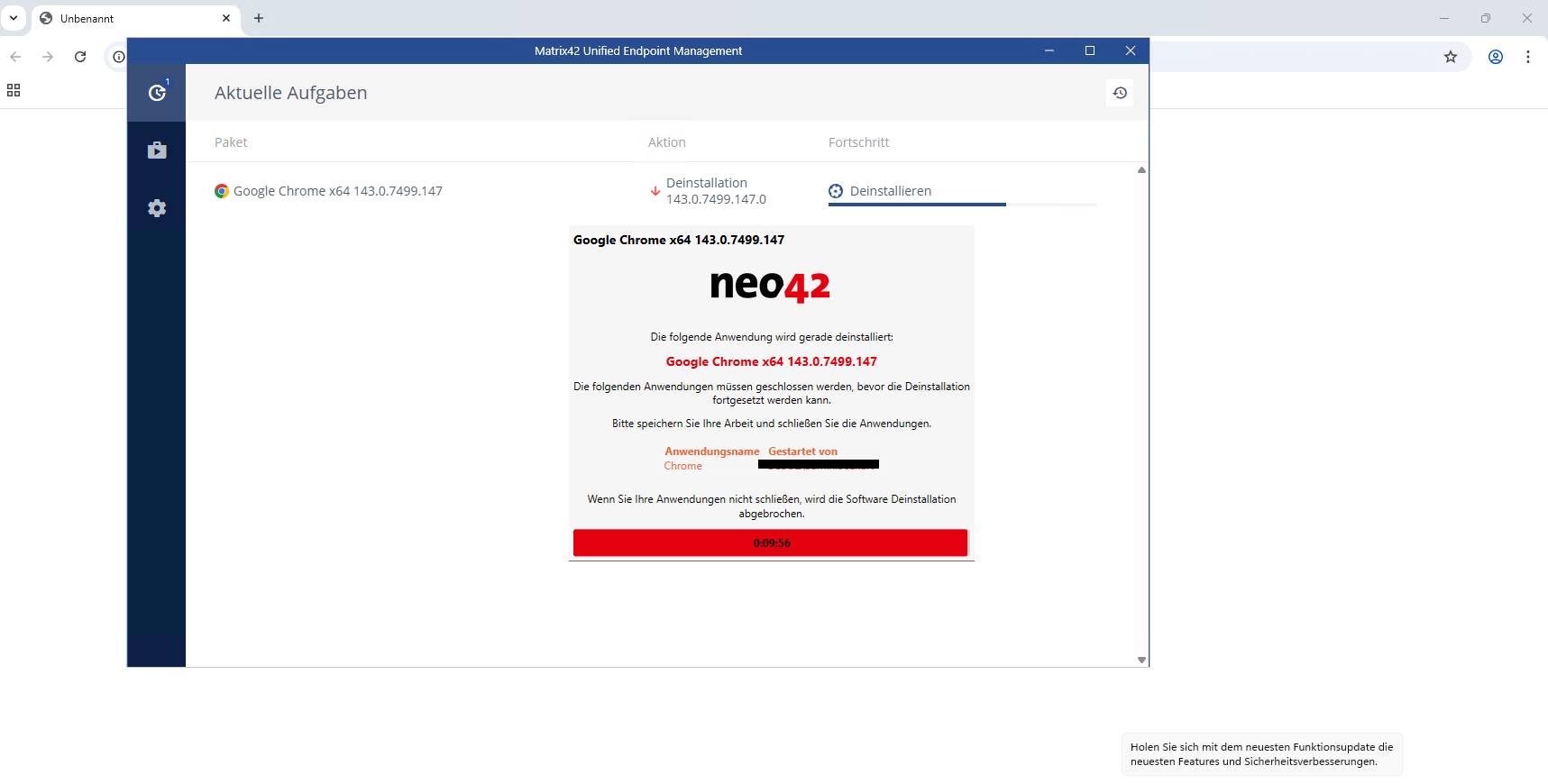Open a new browser tab
The width and height of the screenshot is (1548, 784).
[259, 18]
